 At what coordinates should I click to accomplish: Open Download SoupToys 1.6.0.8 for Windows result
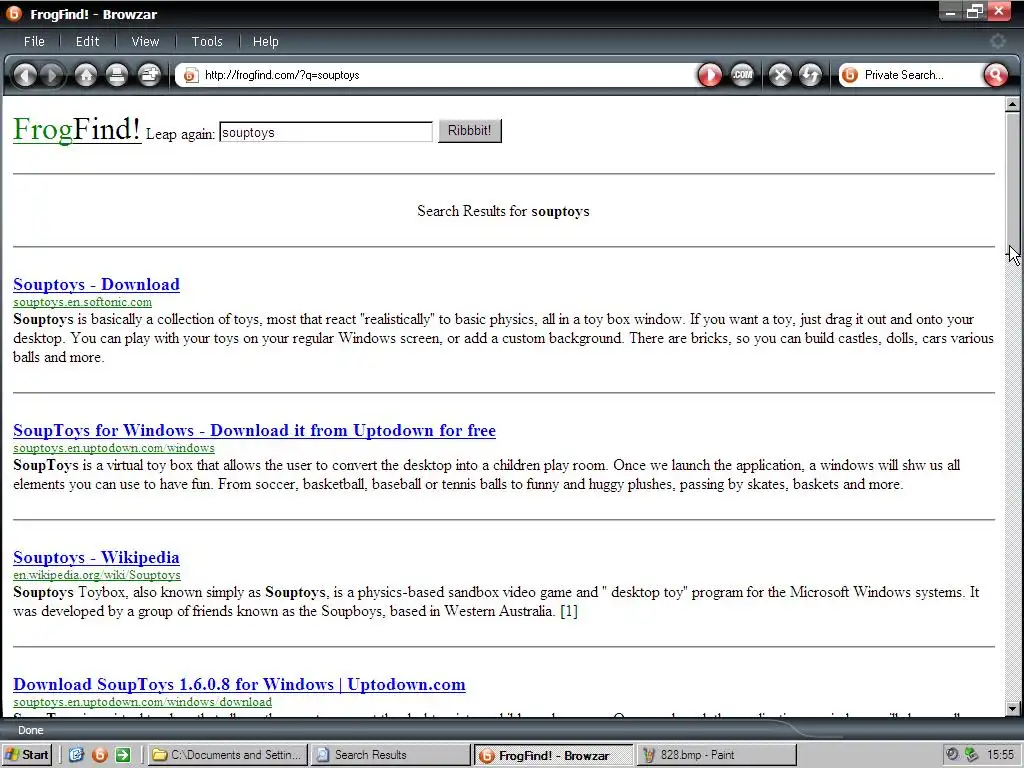[239, 684]
